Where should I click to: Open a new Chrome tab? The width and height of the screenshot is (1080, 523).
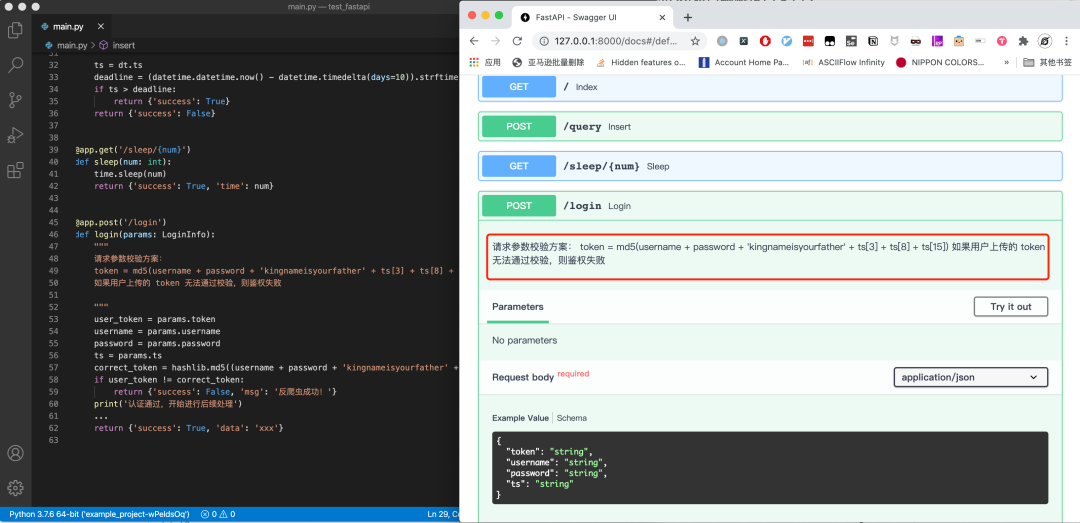tap(687, 17)
